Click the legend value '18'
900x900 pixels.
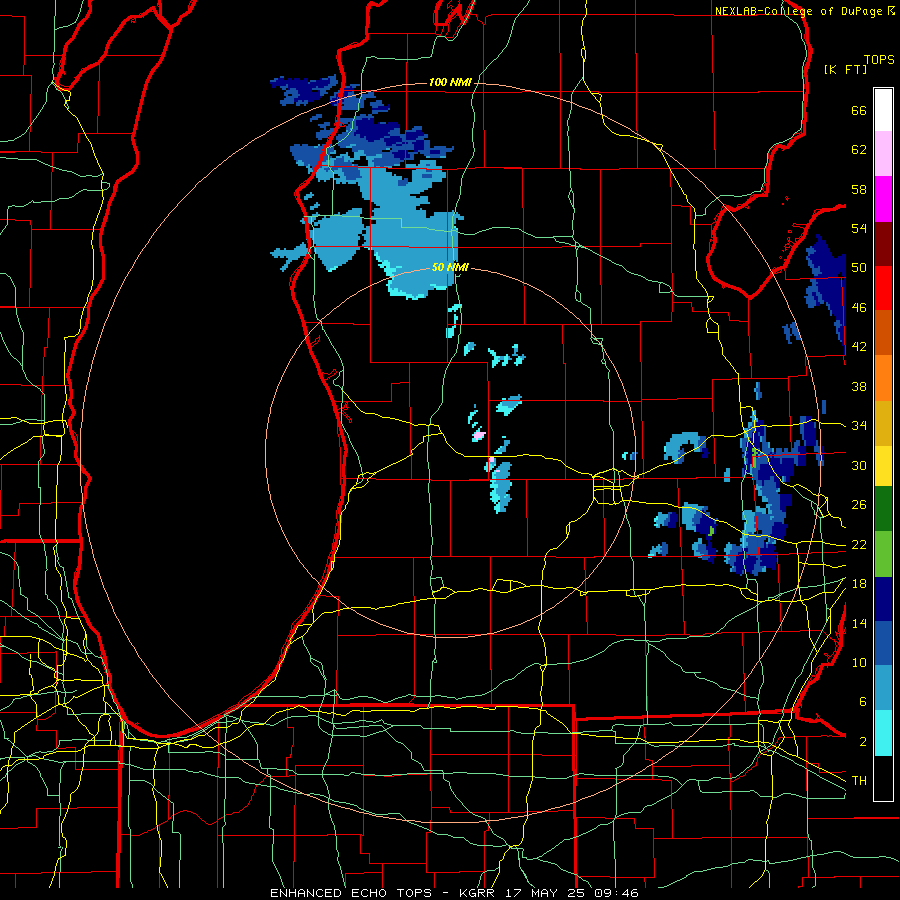(859, 584)
